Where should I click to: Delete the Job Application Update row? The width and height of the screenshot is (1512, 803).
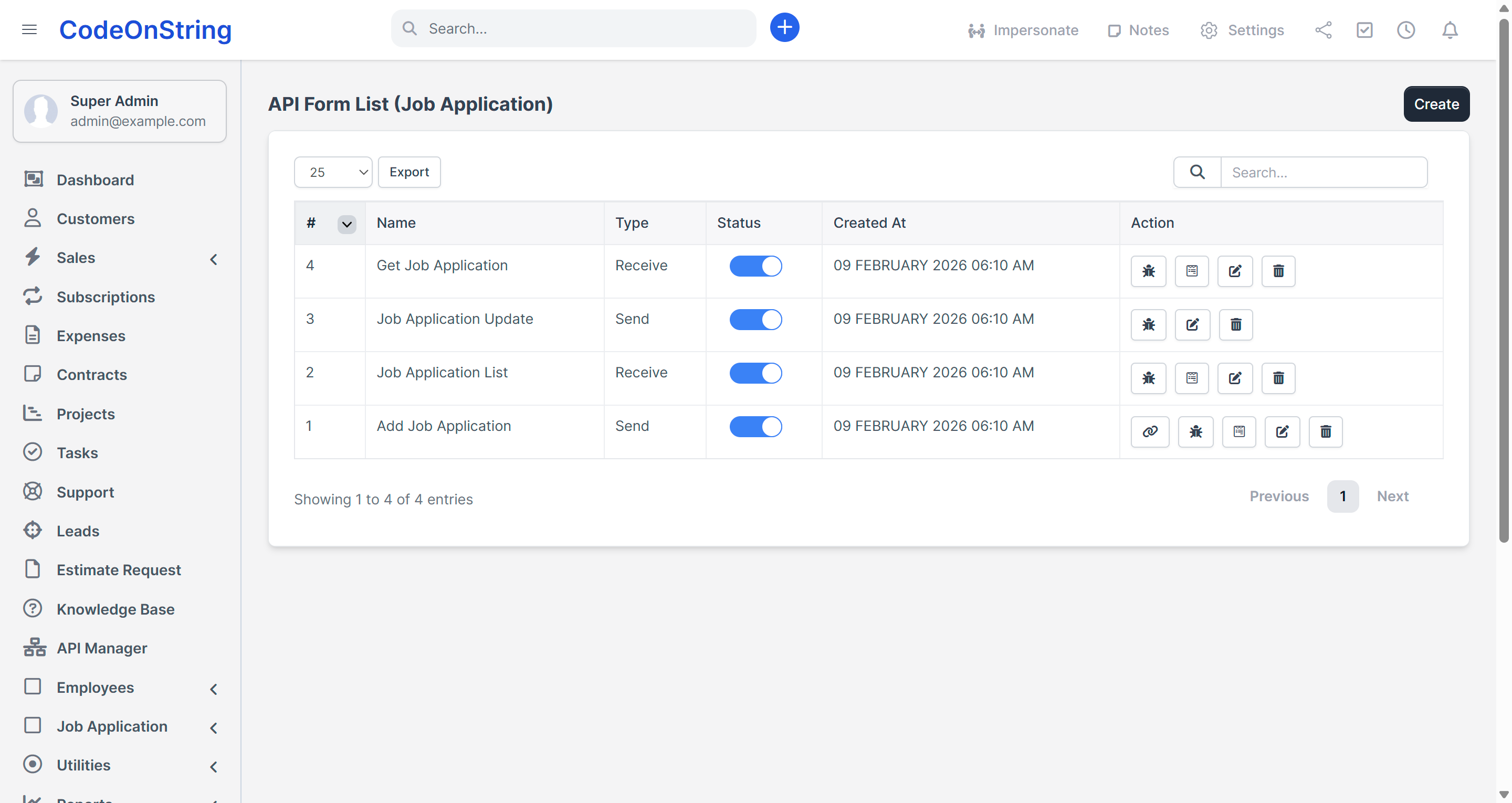pos(1235,324)
